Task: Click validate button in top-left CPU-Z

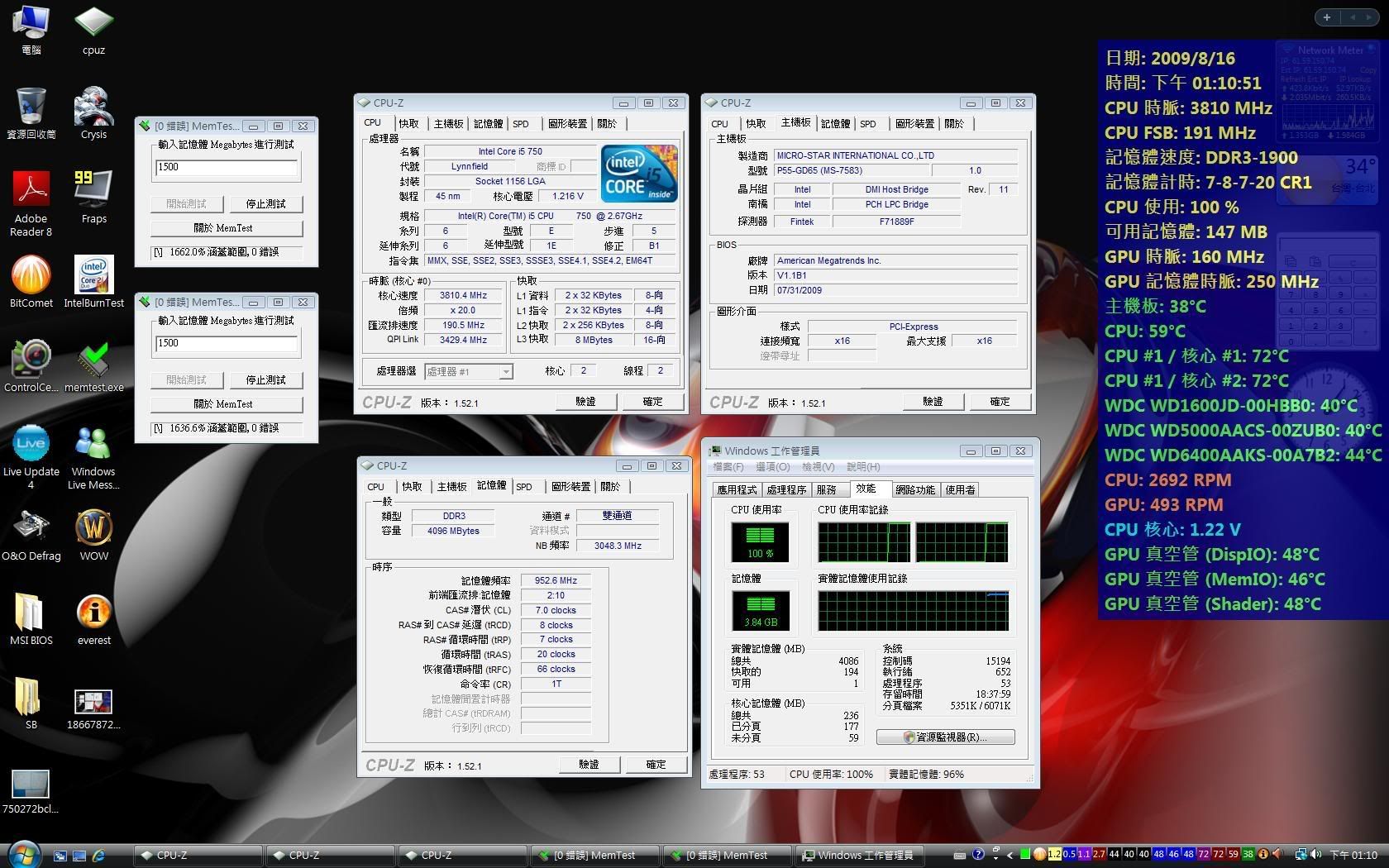Action: (x=585, y=402)
